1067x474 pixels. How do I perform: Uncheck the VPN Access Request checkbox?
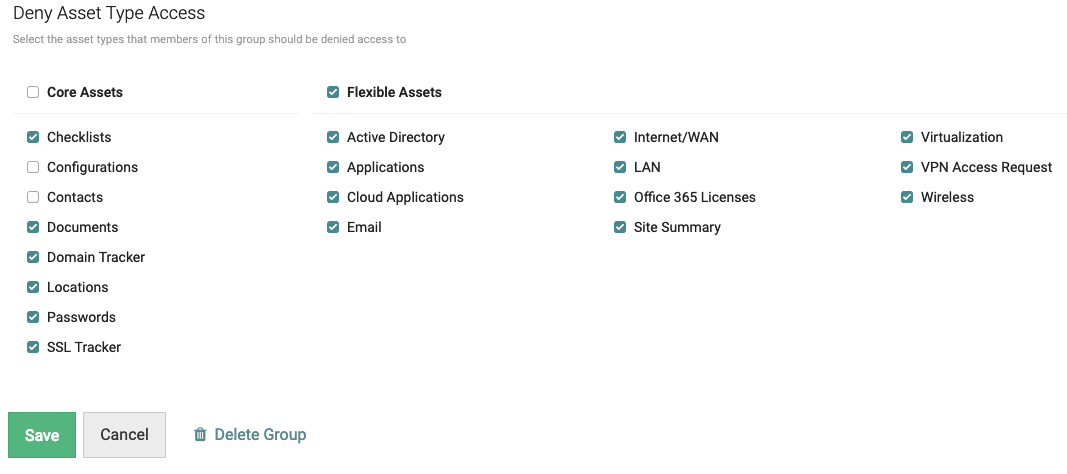(x=907, y=167)
